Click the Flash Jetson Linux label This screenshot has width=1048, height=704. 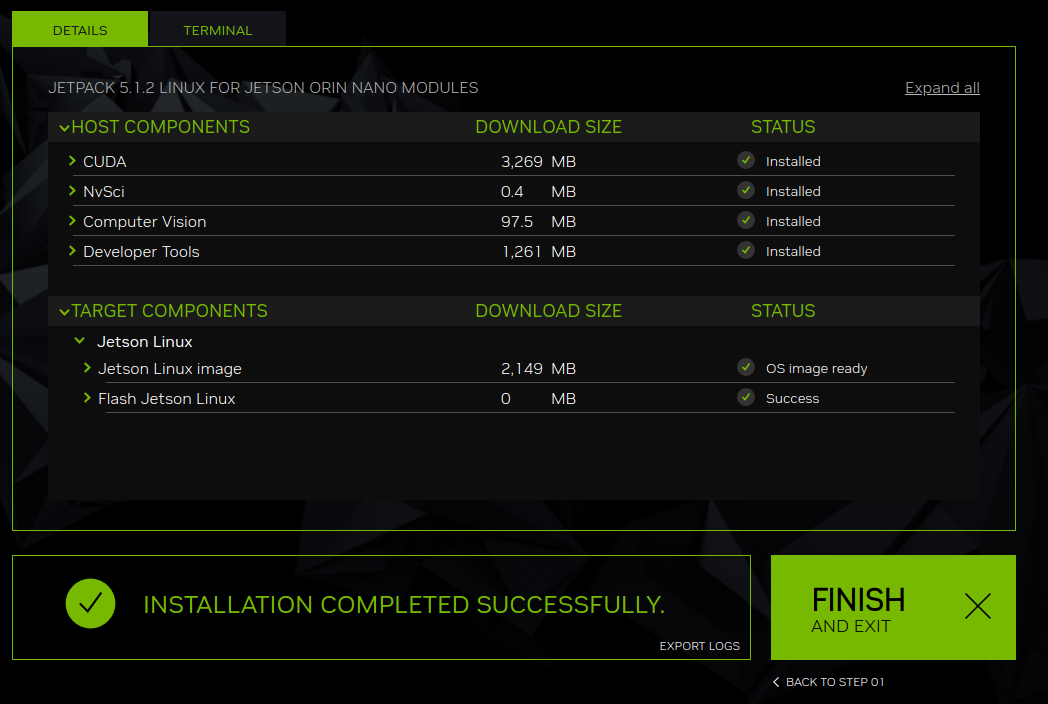166,399
